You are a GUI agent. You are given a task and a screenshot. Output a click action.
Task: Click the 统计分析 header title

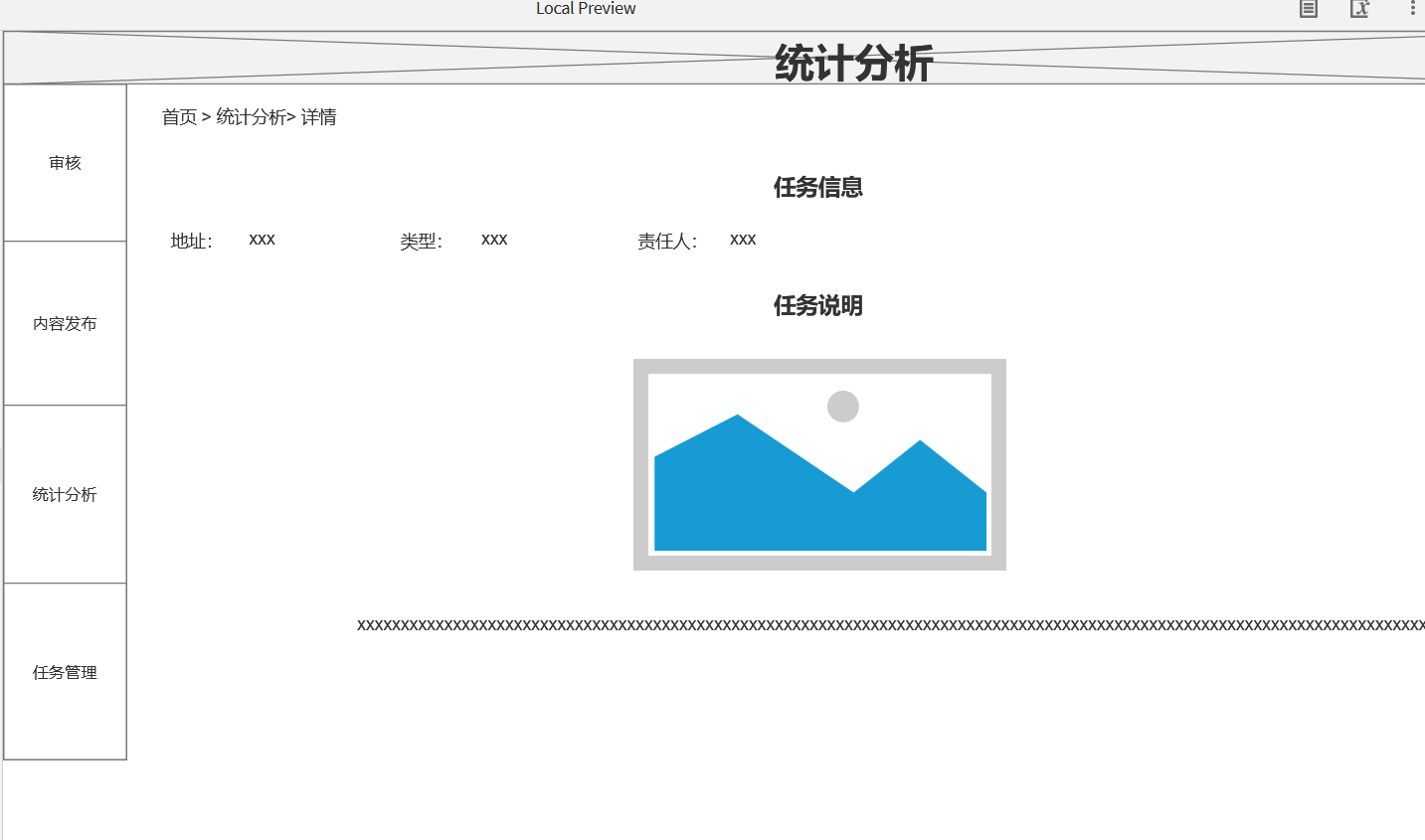click(854, 63)
